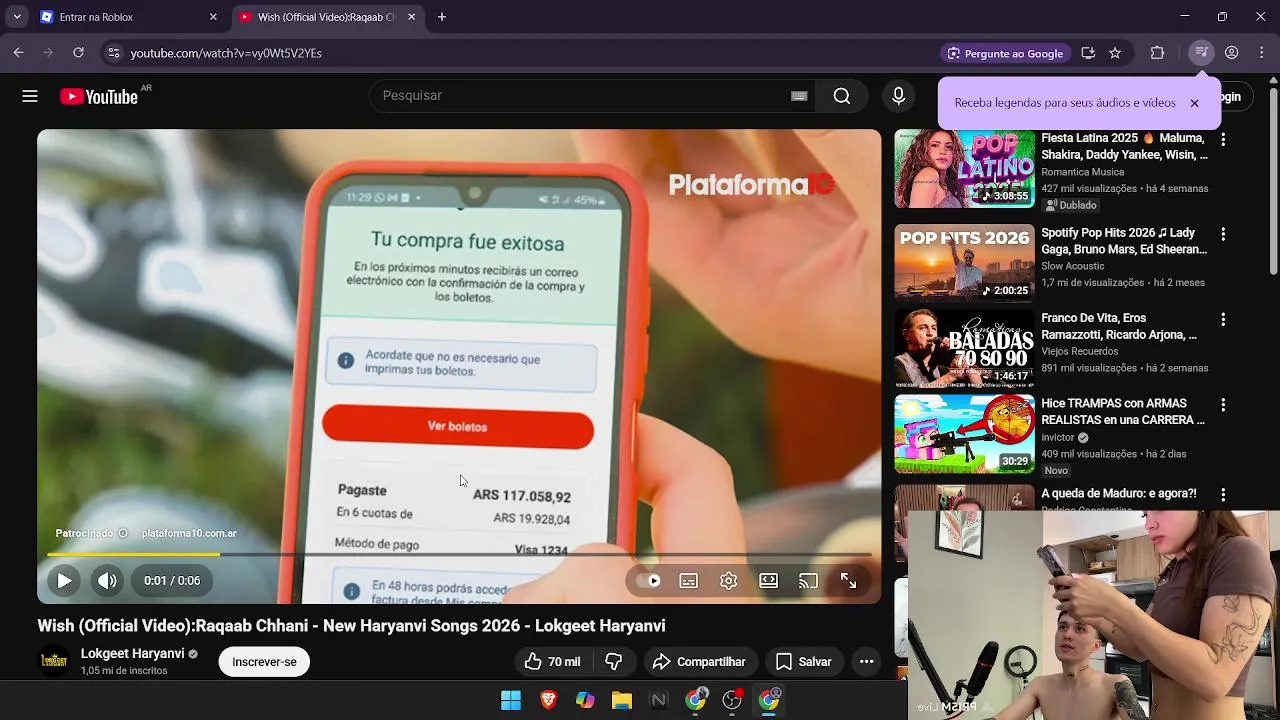
Task: Open the Lokgeet Haryanvi channel name
Action: click(x=132, y=654)
